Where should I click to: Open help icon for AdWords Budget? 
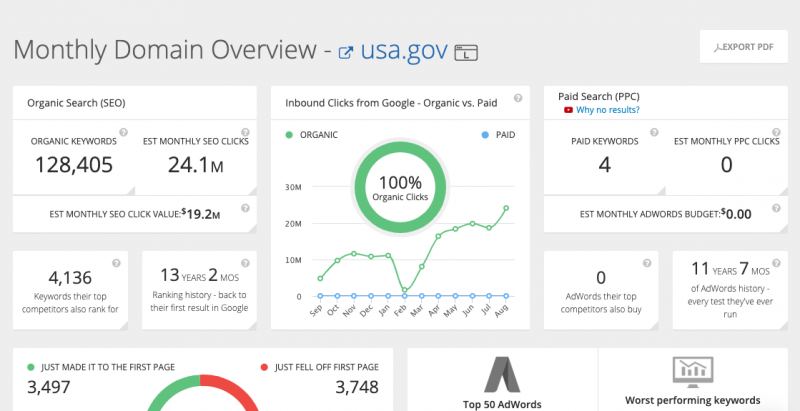[777, 208]
